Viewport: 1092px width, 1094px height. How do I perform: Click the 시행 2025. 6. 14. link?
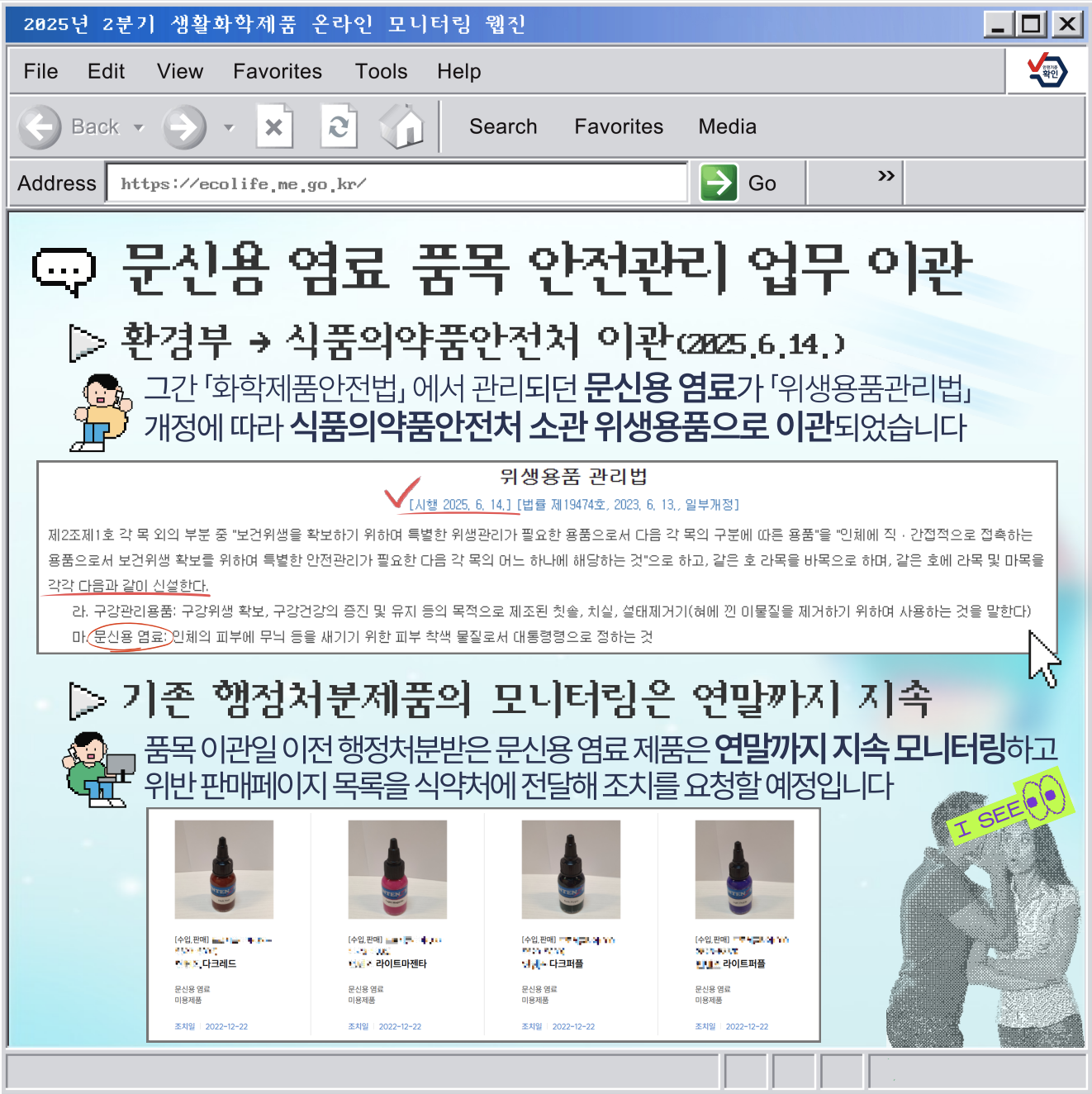(460, 504)
